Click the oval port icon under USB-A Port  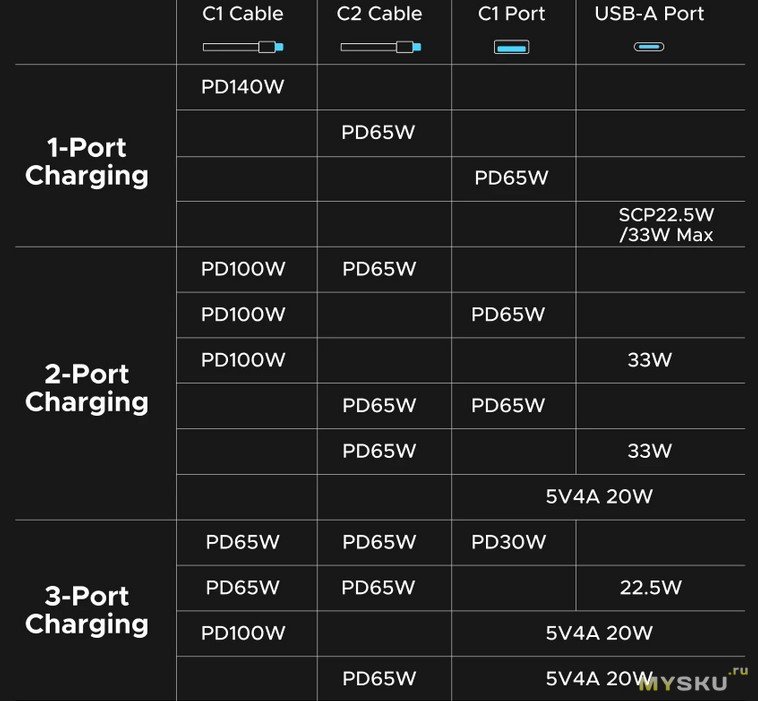click(649, 47)
